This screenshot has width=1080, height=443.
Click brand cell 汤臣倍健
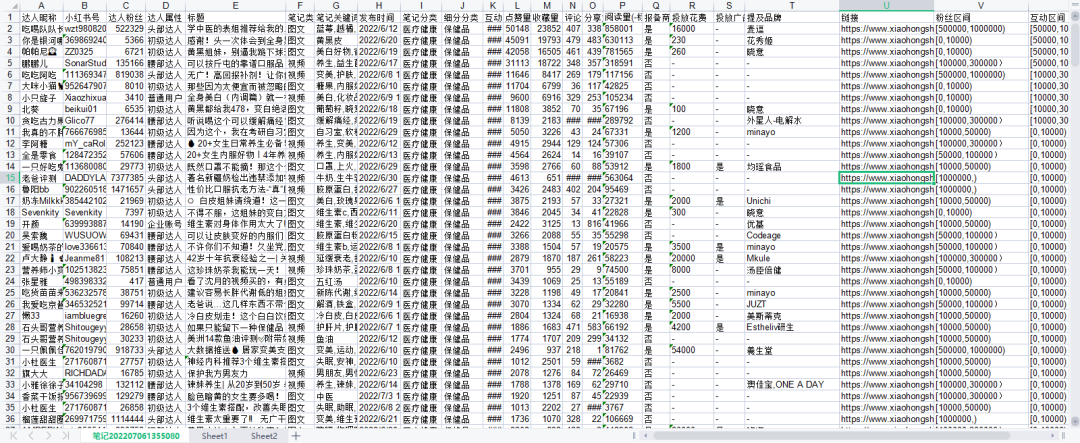(x=791, y=269)
